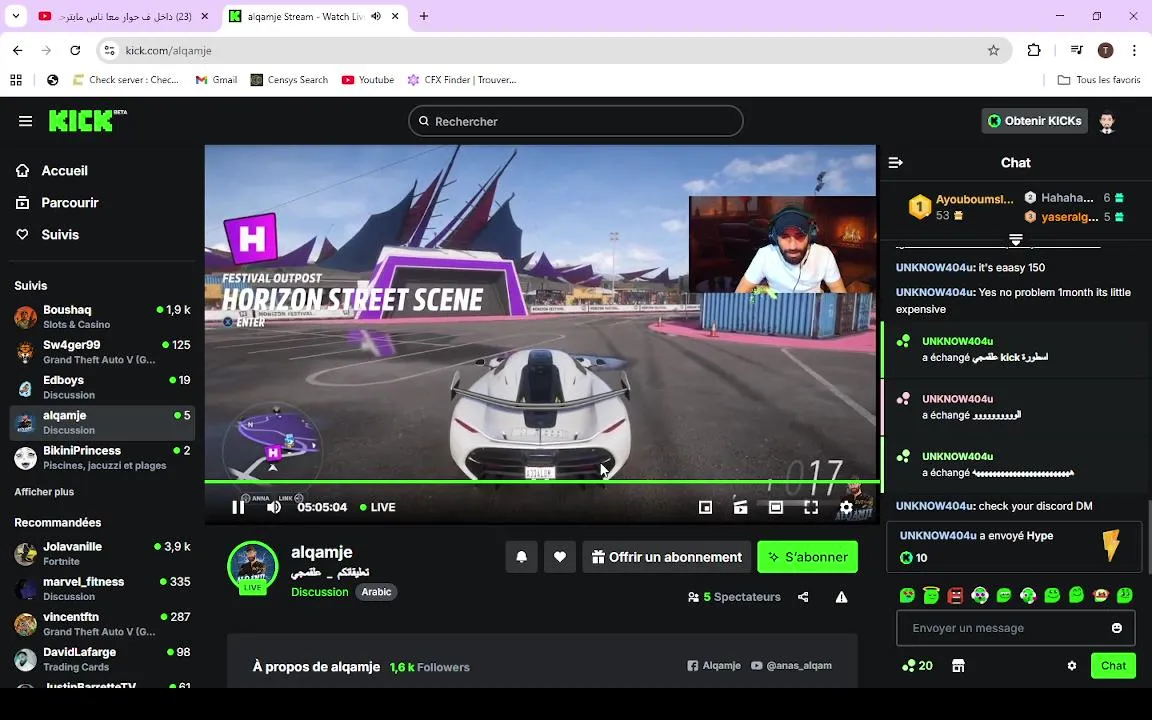Select BikiniPrincess channel in sidebar
Viewport: 1152px width, 720px height.
coord(102,458)
